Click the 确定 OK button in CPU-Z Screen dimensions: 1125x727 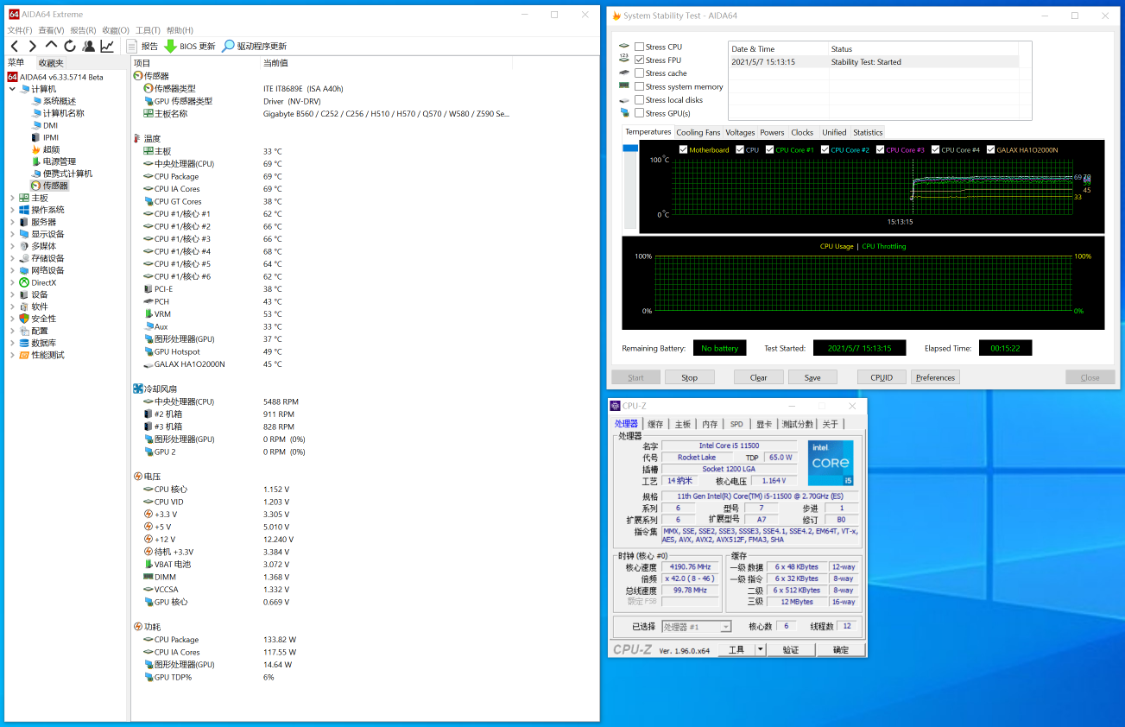click(x=840, y=649)
